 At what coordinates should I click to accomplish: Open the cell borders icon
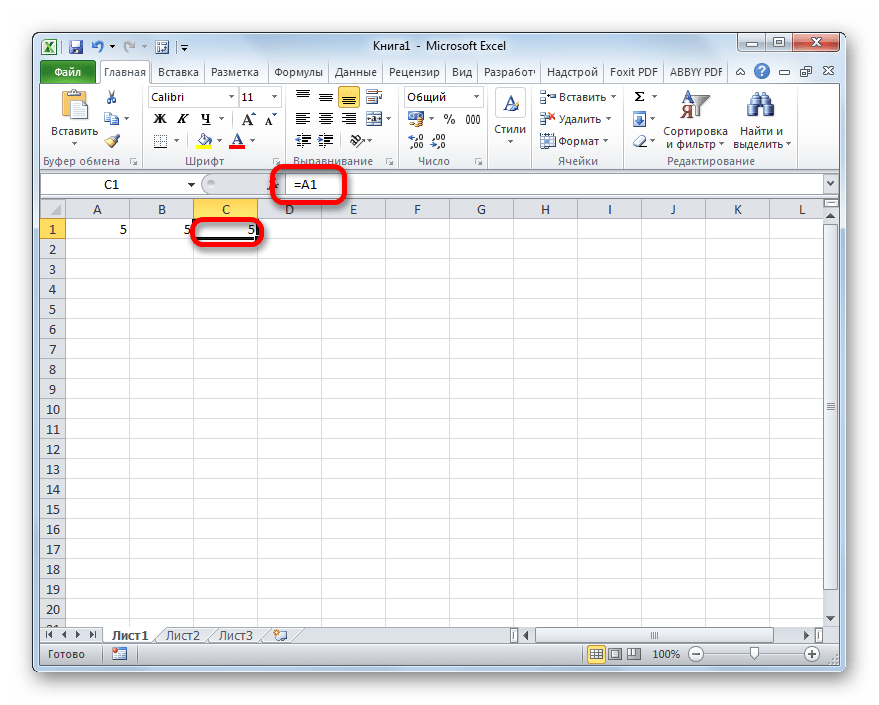[x=160, y=141]
